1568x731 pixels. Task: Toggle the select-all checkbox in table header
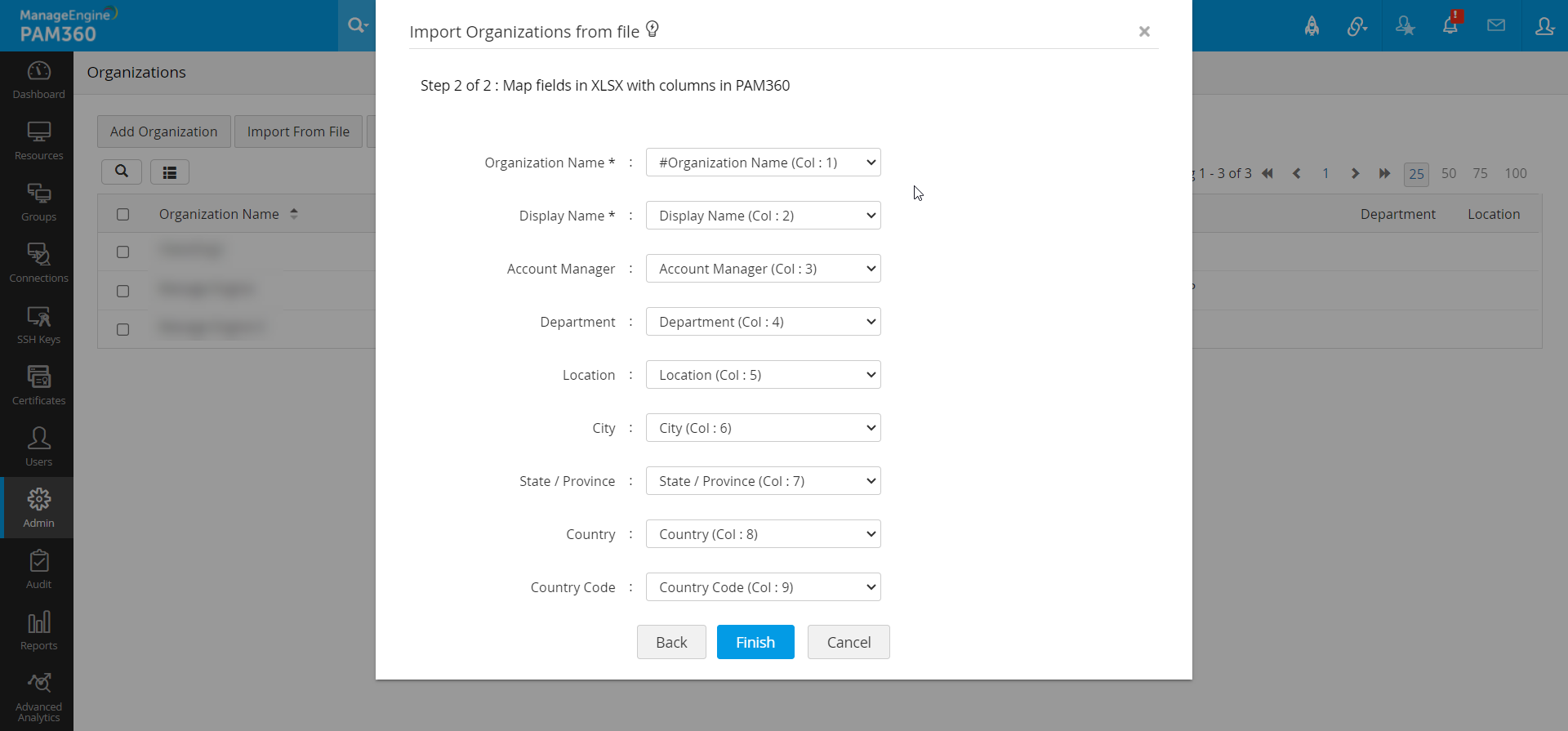click(122, 214)
